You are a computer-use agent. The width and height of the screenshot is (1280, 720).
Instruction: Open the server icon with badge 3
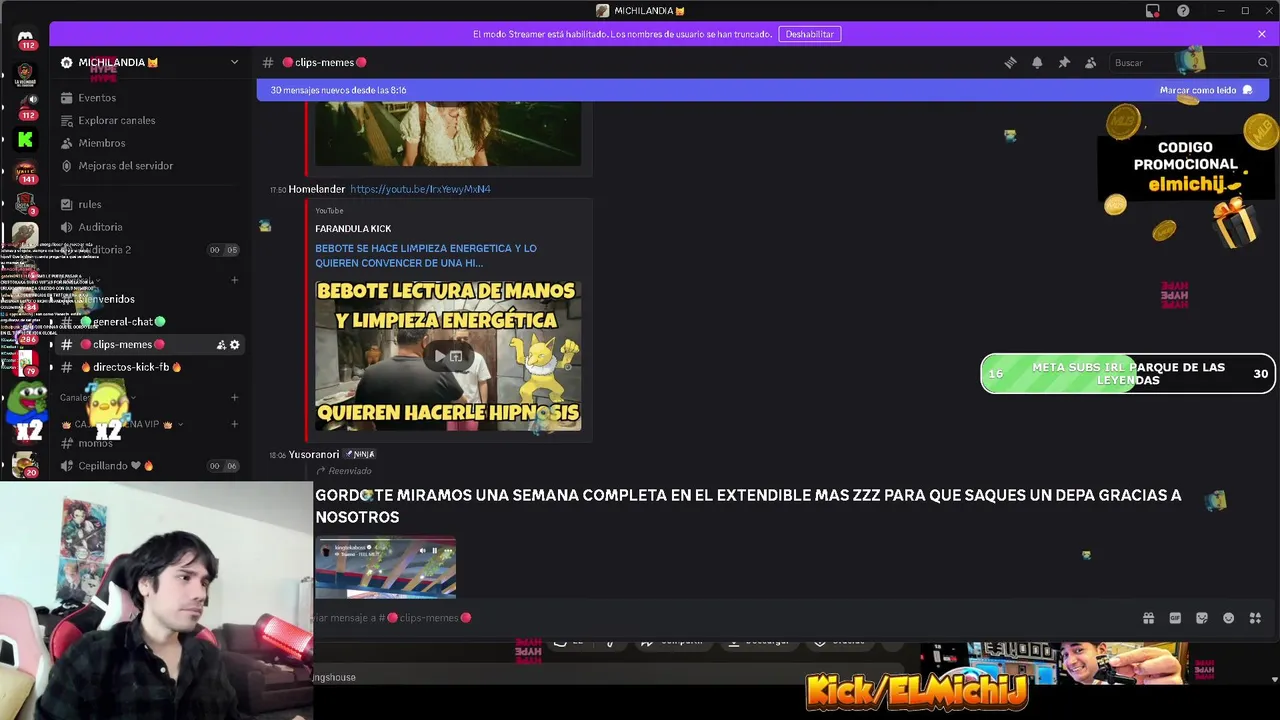click(x=25, y=203)
